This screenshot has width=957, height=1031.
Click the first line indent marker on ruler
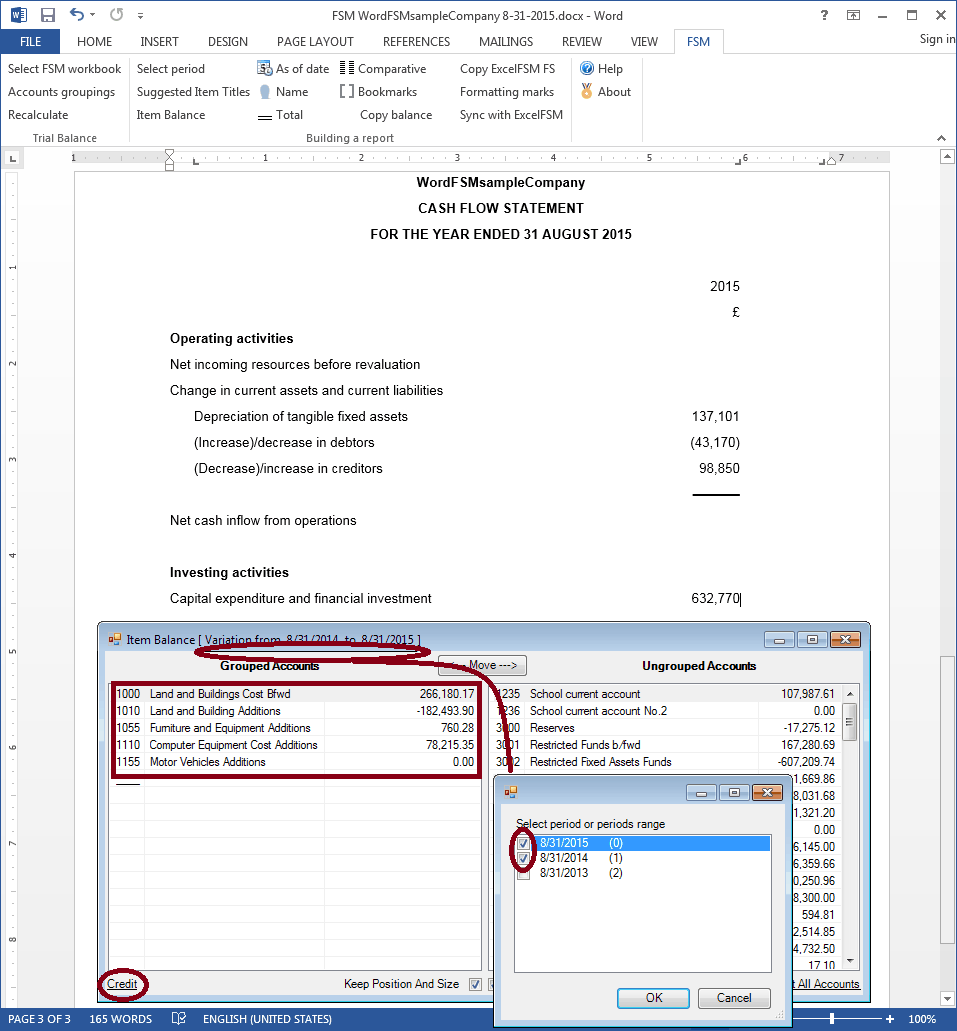click(x=170, y=154)
